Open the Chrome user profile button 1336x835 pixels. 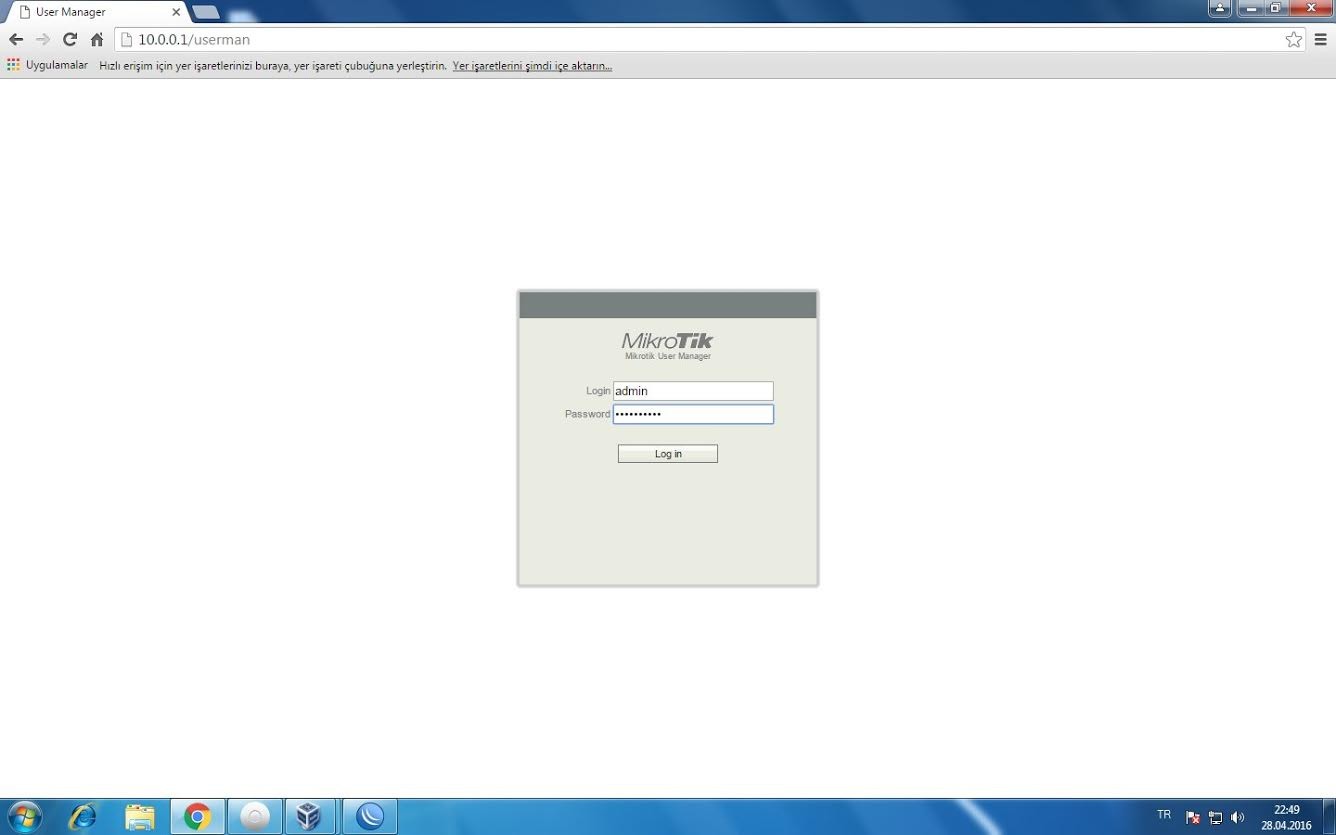1220,8
